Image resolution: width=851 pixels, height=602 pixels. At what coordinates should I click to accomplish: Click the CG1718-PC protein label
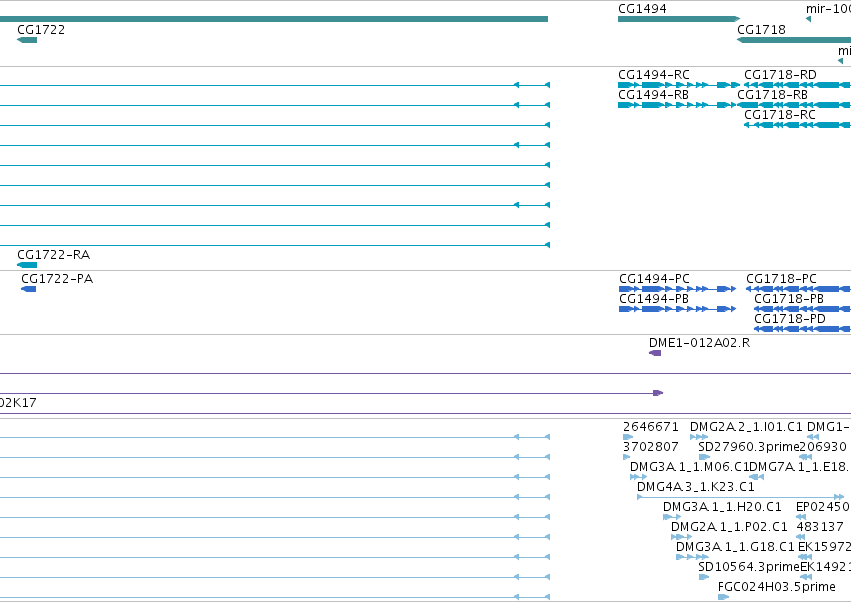tap(782, 279)
